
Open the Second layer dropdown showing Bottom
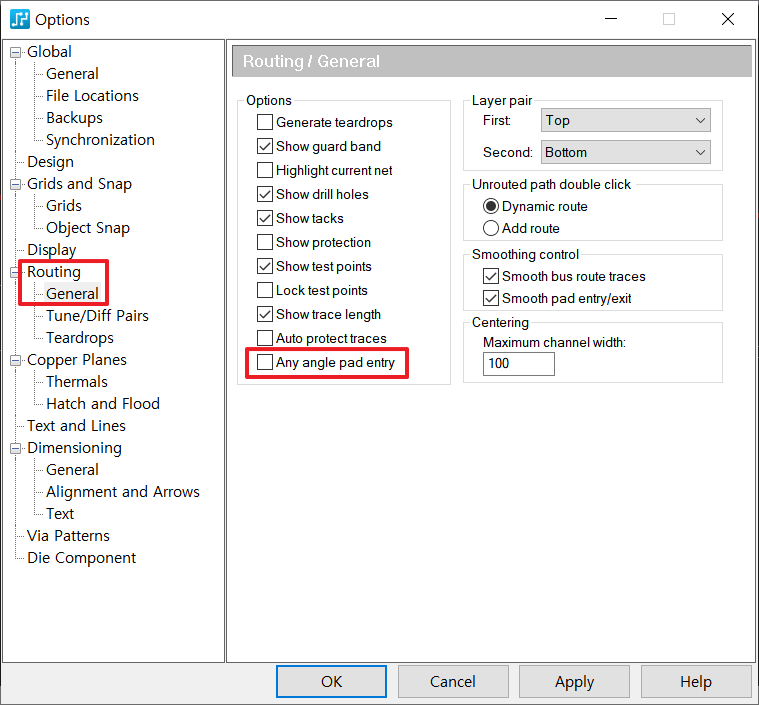click(x=625, y=152)
